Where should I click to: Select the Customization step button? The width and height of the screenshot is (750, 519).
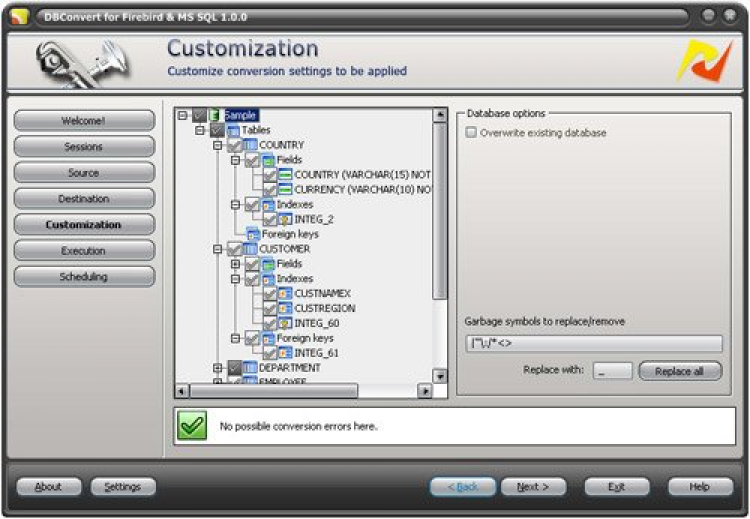coord(84,224)
